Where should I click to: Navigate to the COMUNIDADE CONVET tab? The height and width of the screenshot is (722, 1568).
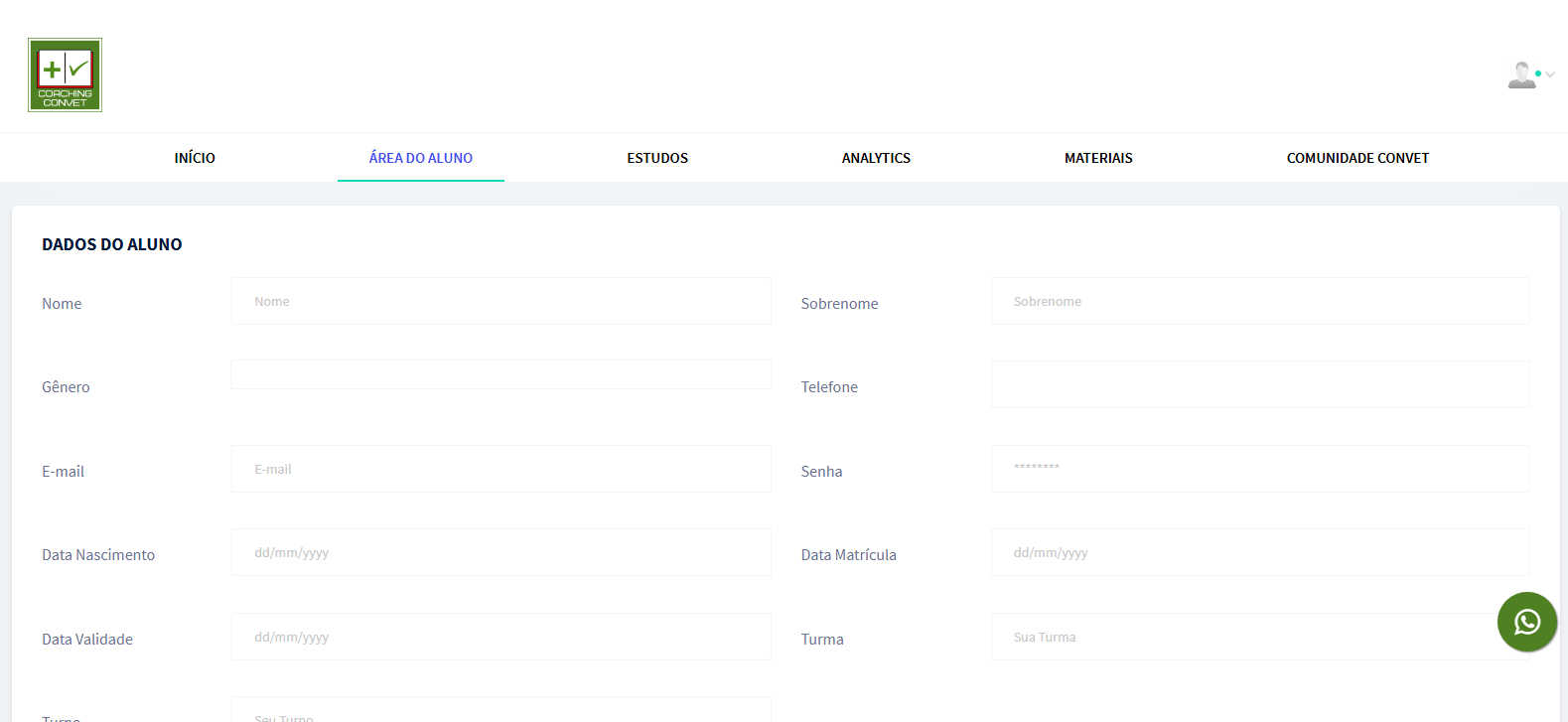click(x=1357, y=158)
